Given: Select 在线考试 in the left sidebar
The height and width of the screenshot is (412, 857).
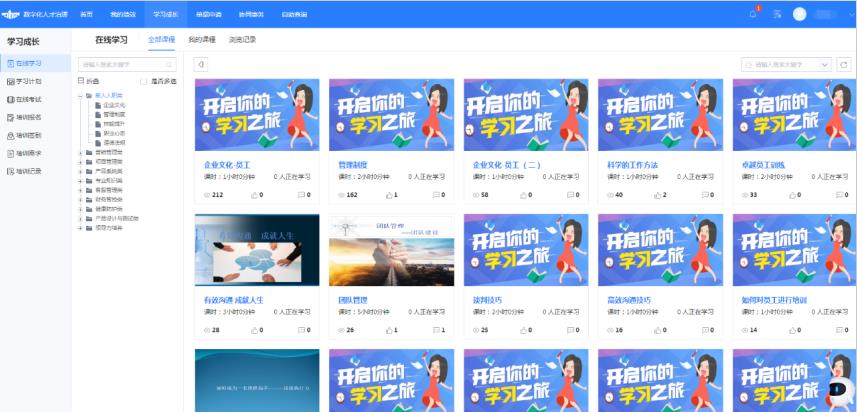Looking at the screenshot, I should pos(28,99).
